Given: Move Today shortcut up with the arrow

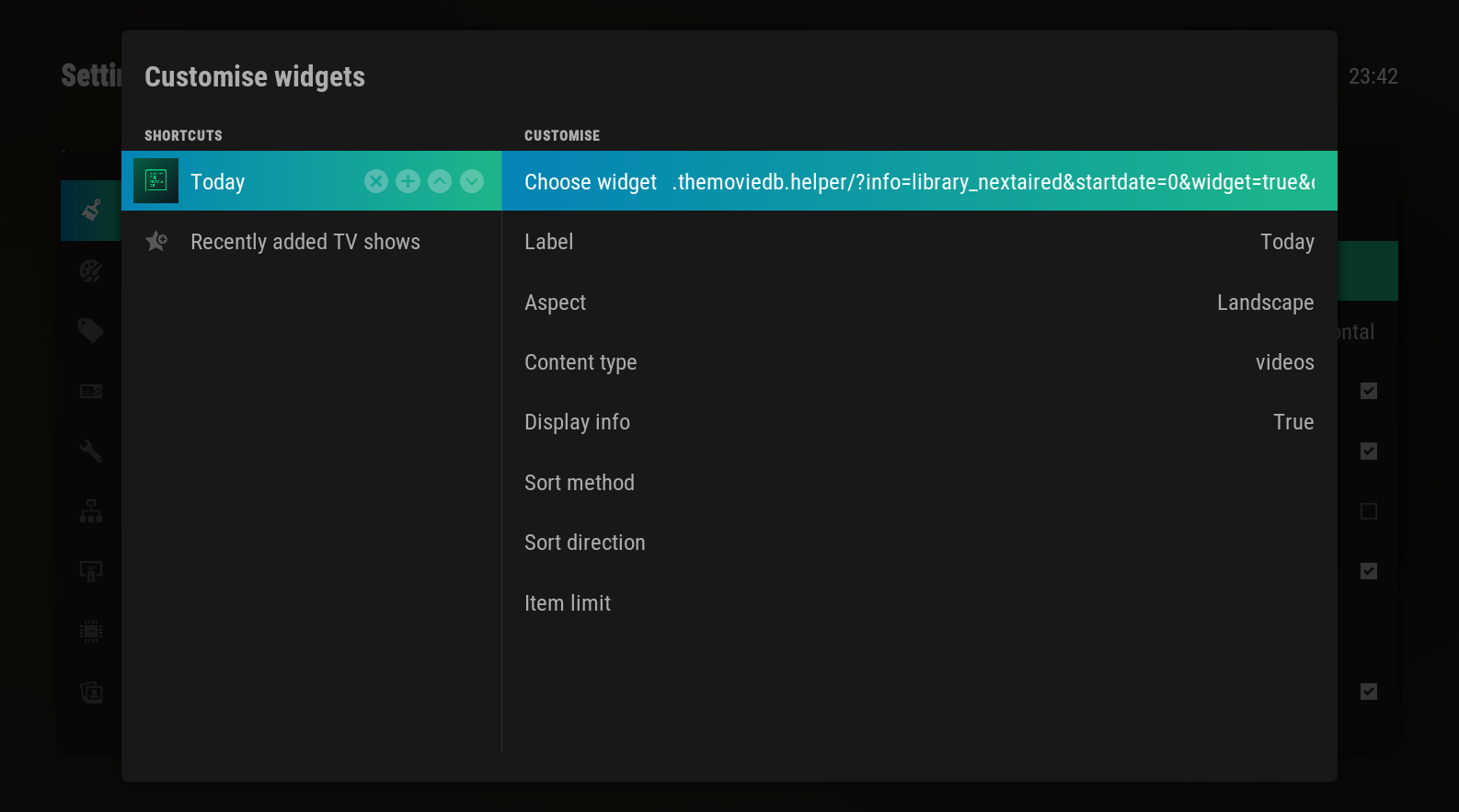Looking at the screenshot, I should (x=440, y=181).
